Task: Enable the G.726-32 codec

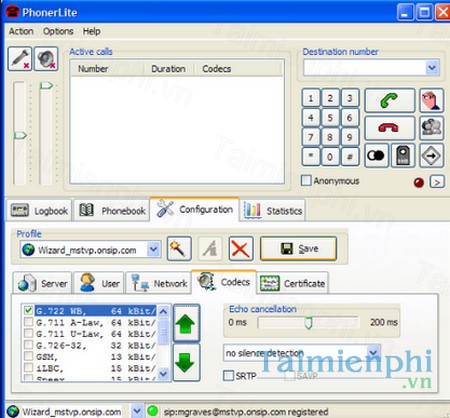Action: (x=28, y=345)
